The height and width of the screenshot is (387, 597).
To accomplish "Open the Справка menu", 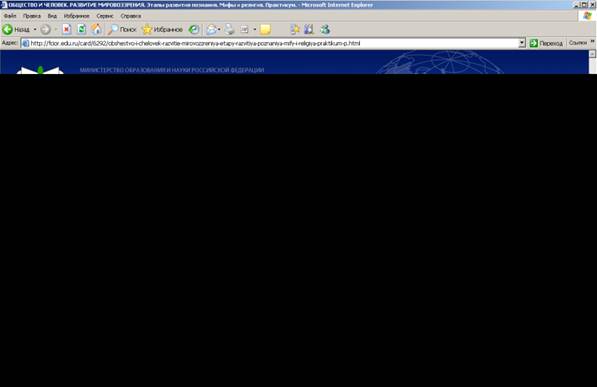I will pos(131,16).
